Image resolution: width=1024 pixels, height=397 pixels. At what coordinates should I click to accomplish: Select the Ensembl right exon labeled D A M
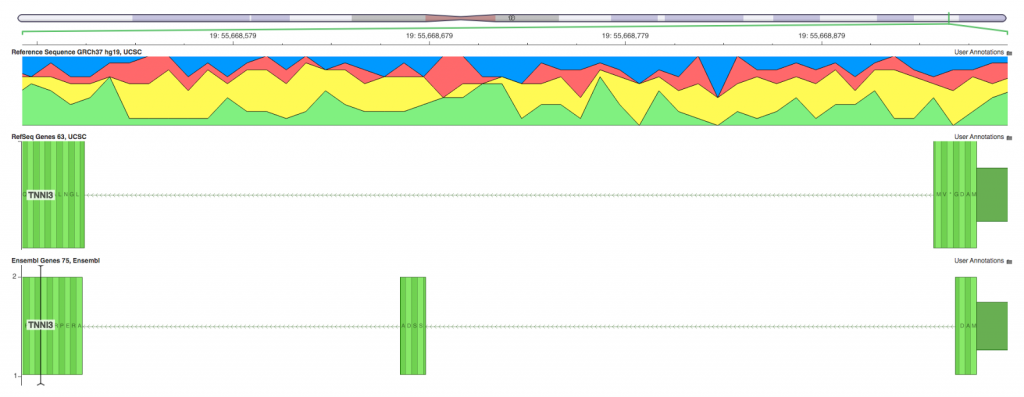(x=966, y=326)
